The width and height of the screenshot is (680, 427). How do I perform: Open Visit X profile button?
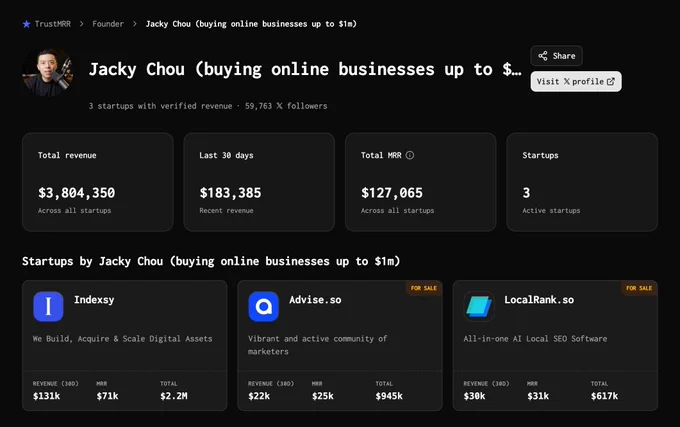[576, 81]
